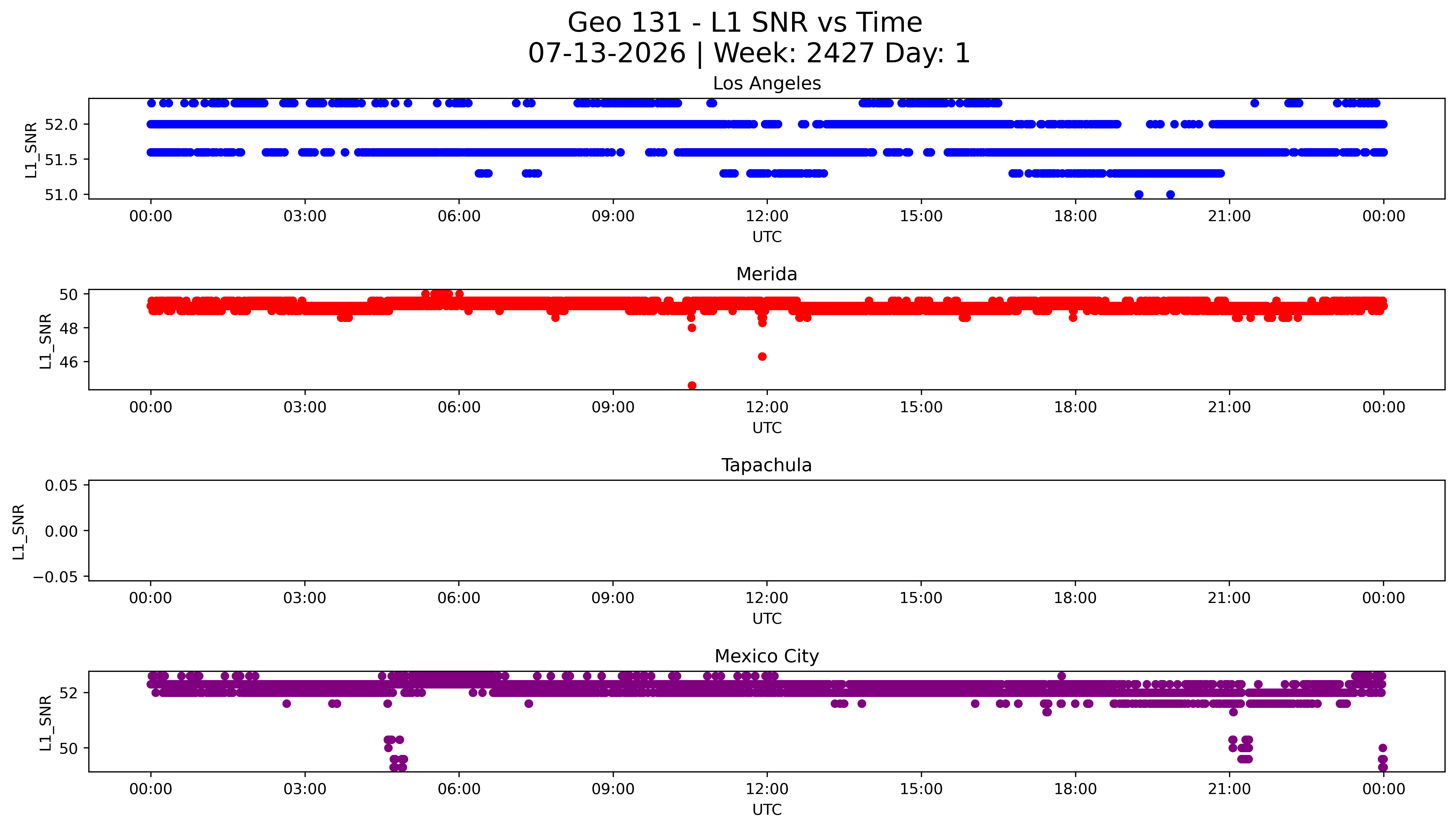Click the 21:00 tick label under Mexico City
The height and width of the screenshot is (829, 1456).
point(1229,789)
